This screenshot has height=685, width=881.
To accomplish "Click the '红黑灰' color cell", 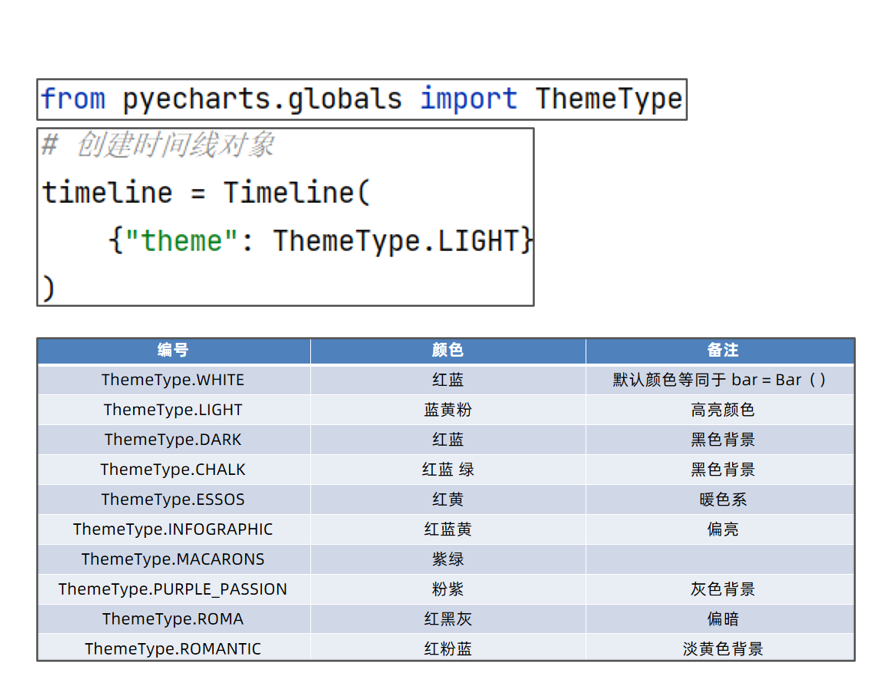I will pos(448,619).
